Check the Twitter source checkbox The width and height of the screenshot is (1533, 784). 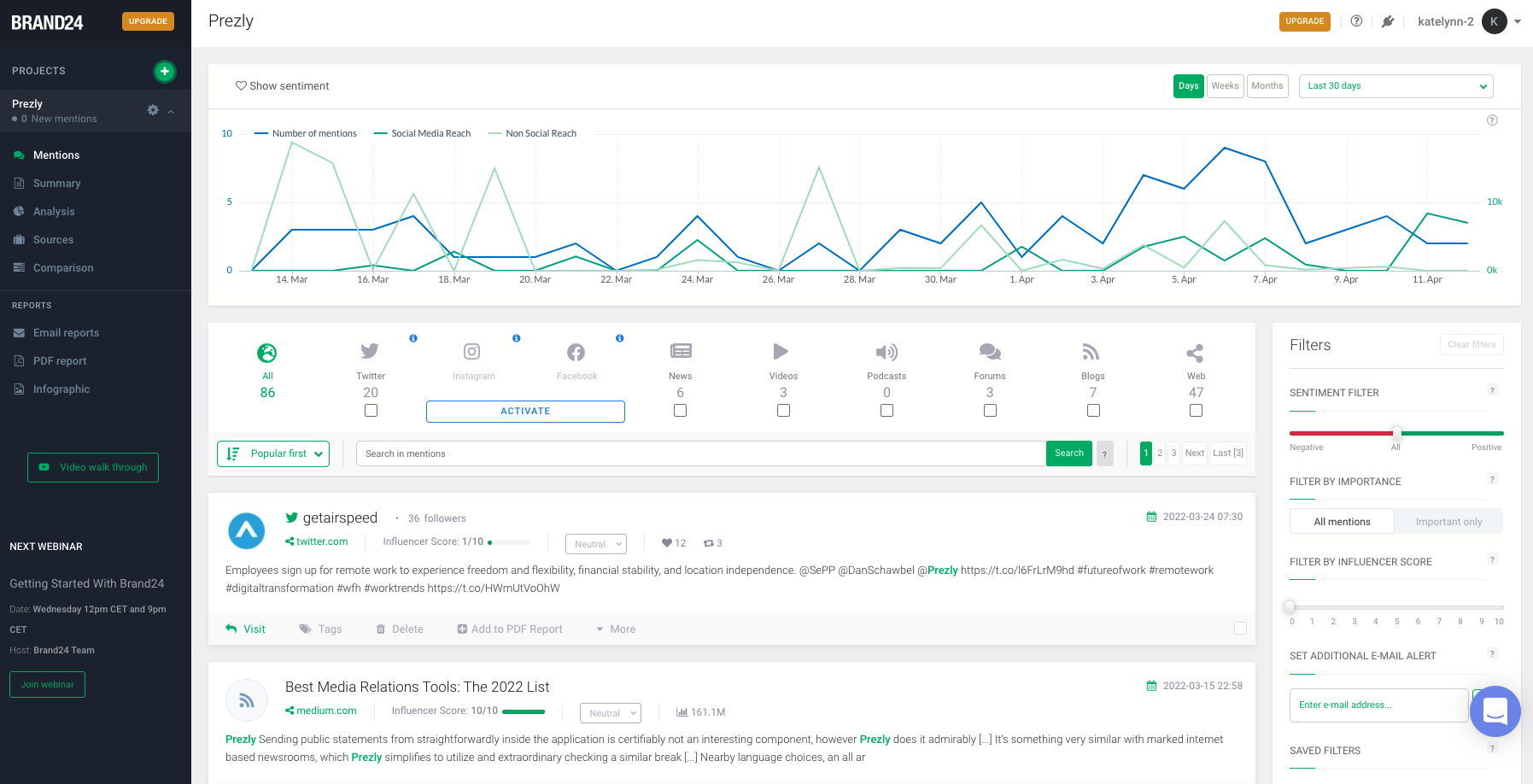(371, 411)
